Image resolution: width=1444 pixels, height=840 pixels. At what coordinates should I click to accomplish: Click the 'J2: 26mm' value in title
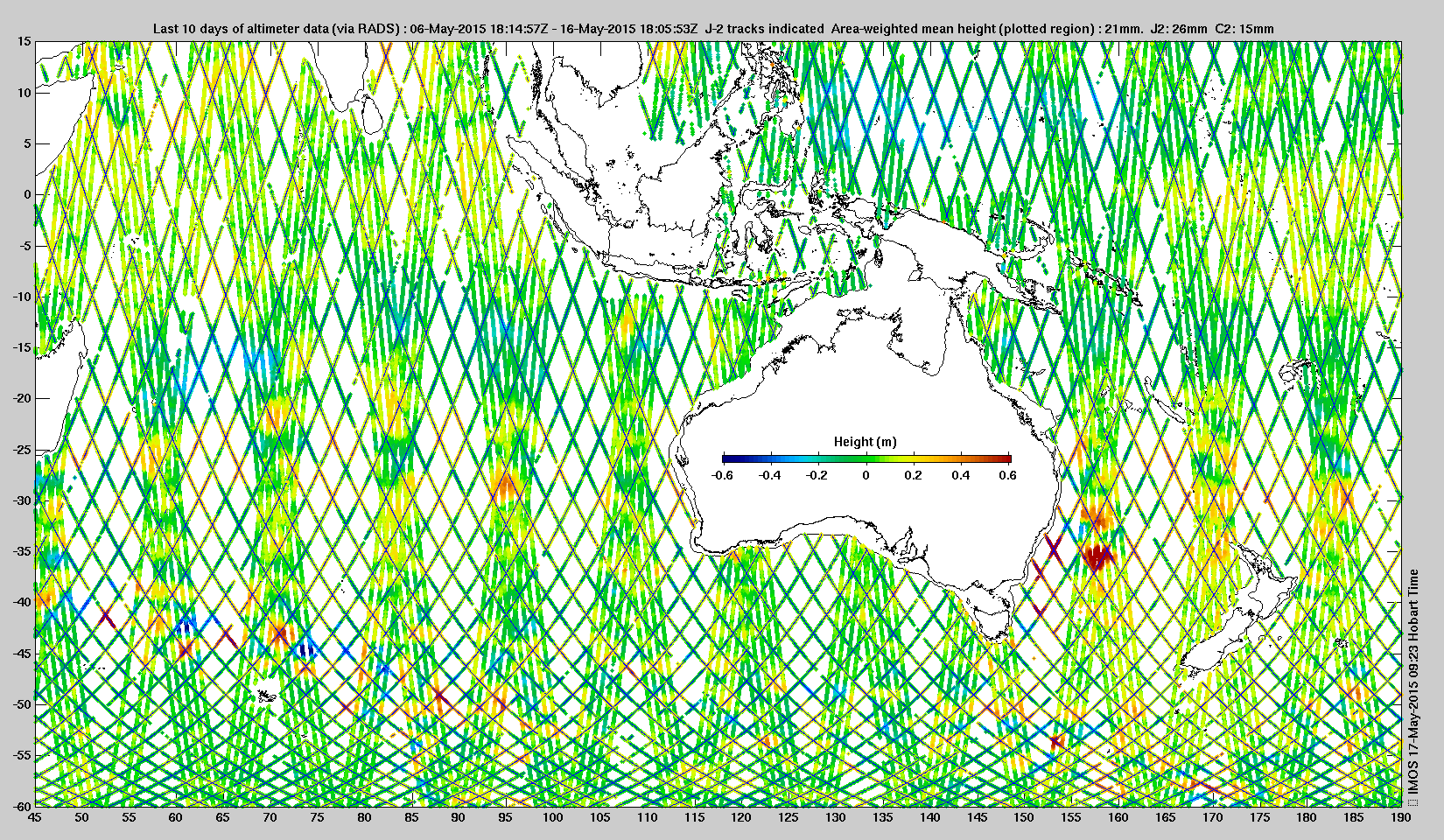point(1179,29)
